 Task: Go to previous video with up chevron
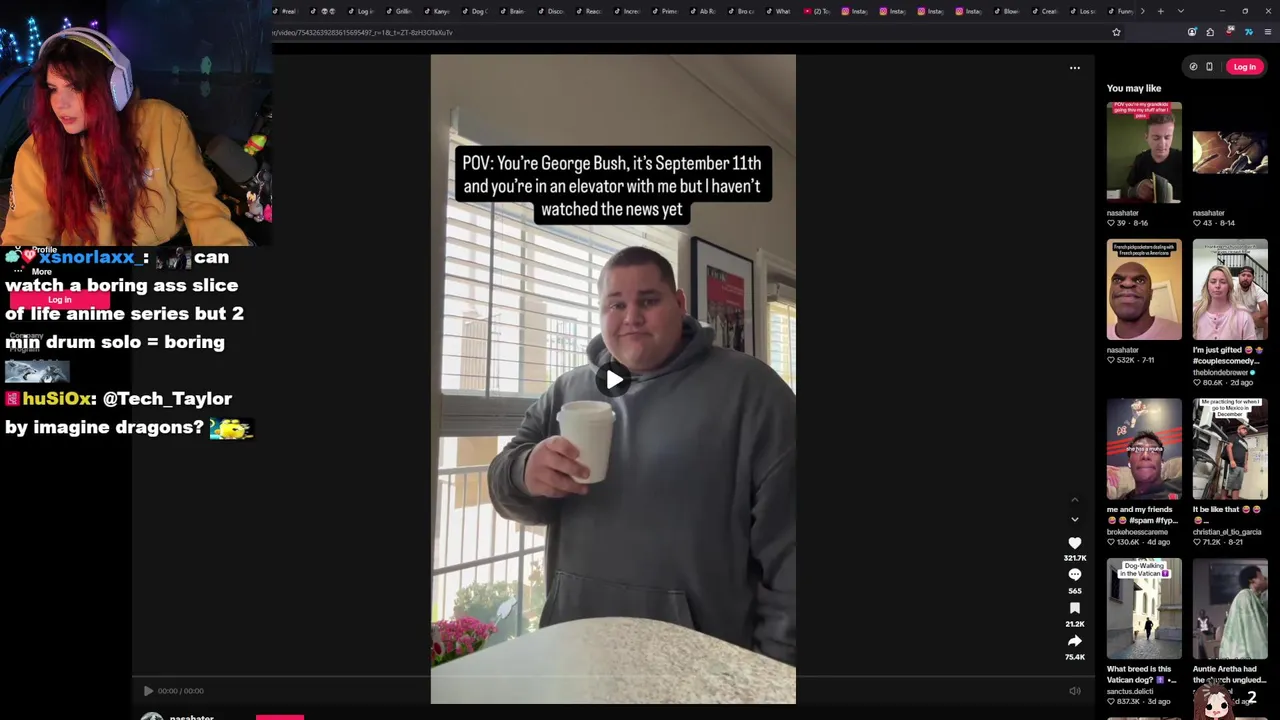pos(1075,500)
